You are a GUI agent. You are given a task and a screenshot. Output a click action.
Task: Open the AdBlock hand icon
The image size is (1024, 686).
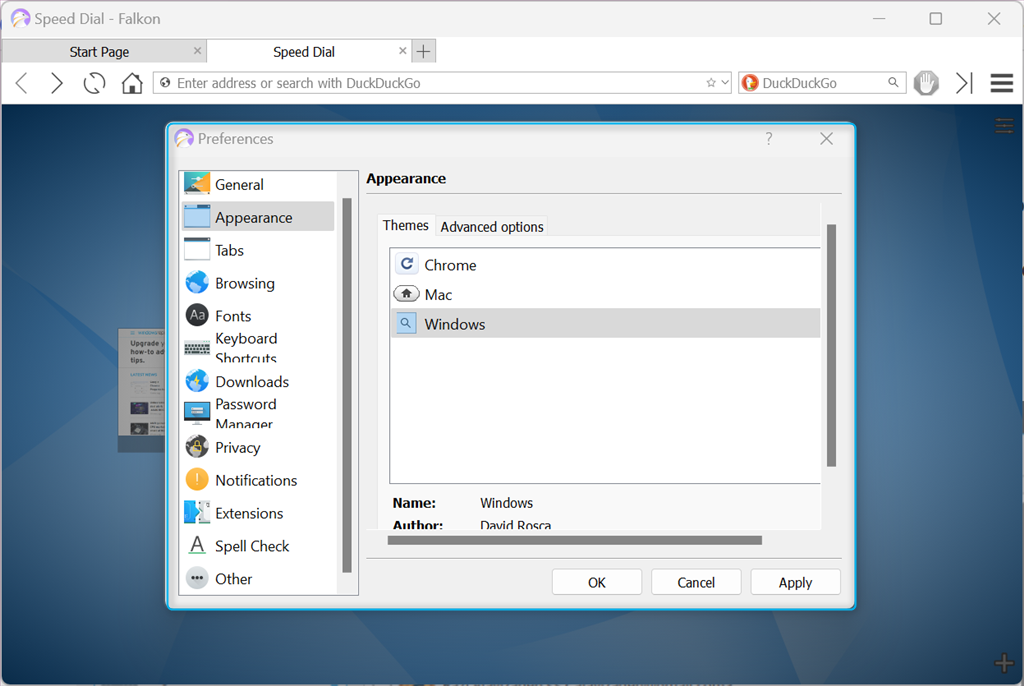[926, 83]
